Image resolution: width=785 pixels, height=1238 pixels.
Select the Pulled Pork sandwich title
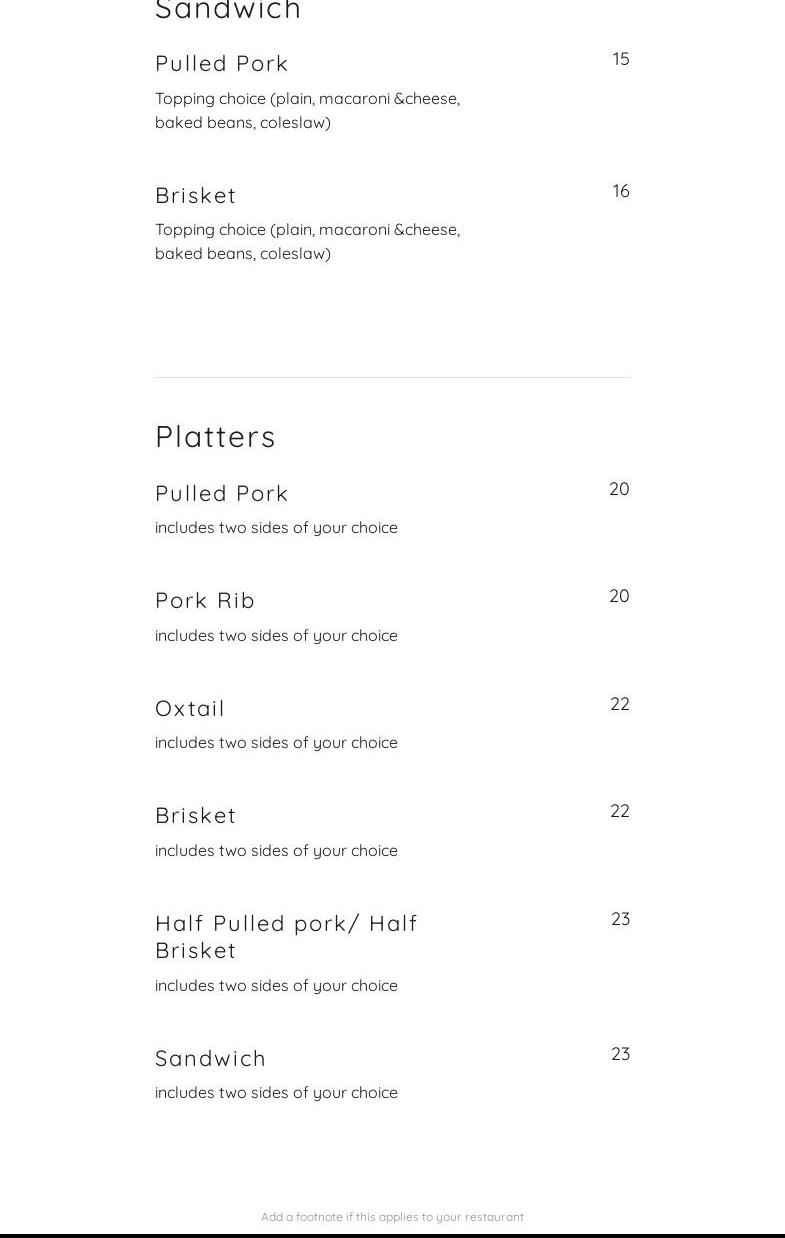(222, 64)
